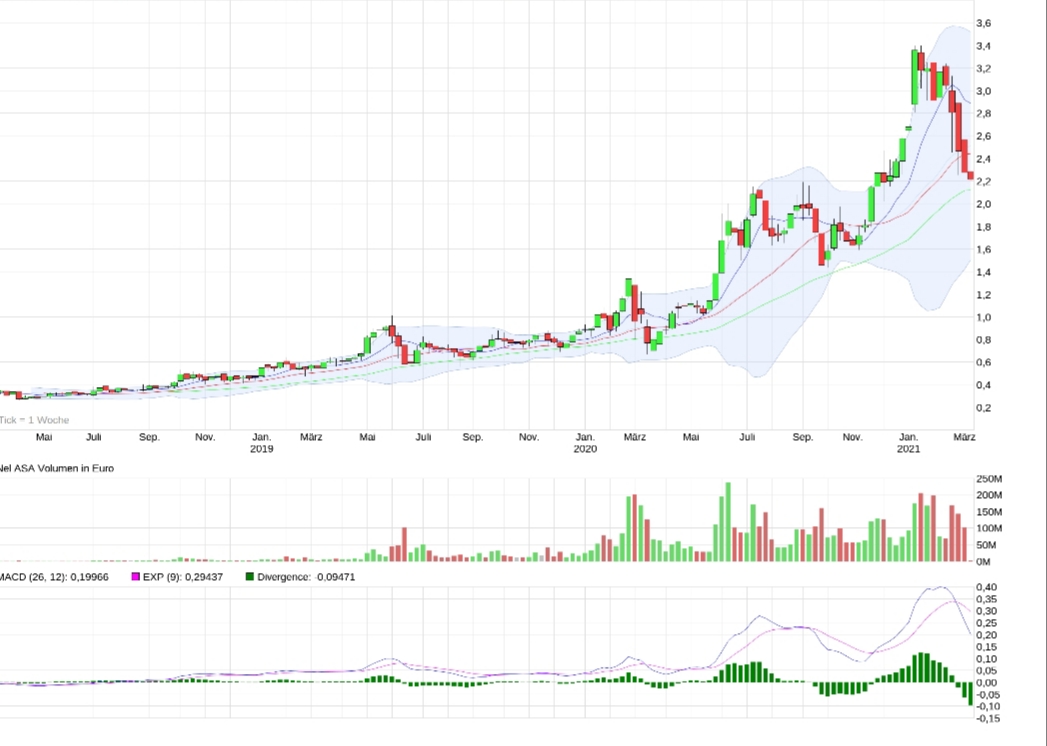The image size is (1047, 746).
Task: Select the 2021 year label on time axis
Action: [908, 450]
